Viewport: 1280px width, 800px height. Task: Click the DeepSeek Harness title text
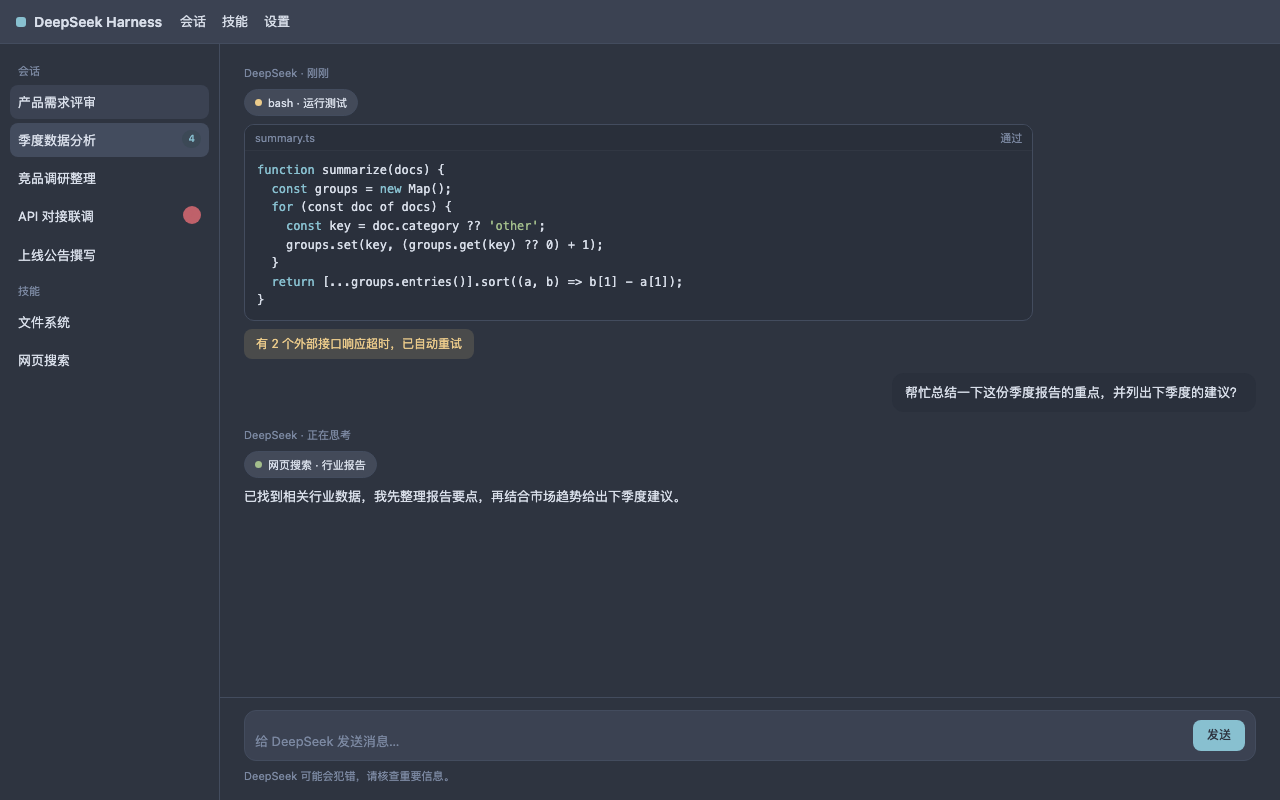coord(98,22)
